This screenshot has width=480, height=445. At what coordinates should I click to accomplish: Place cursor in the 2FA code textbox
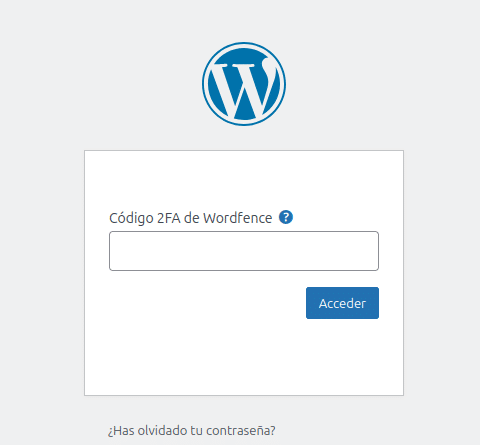coord(244,251)
